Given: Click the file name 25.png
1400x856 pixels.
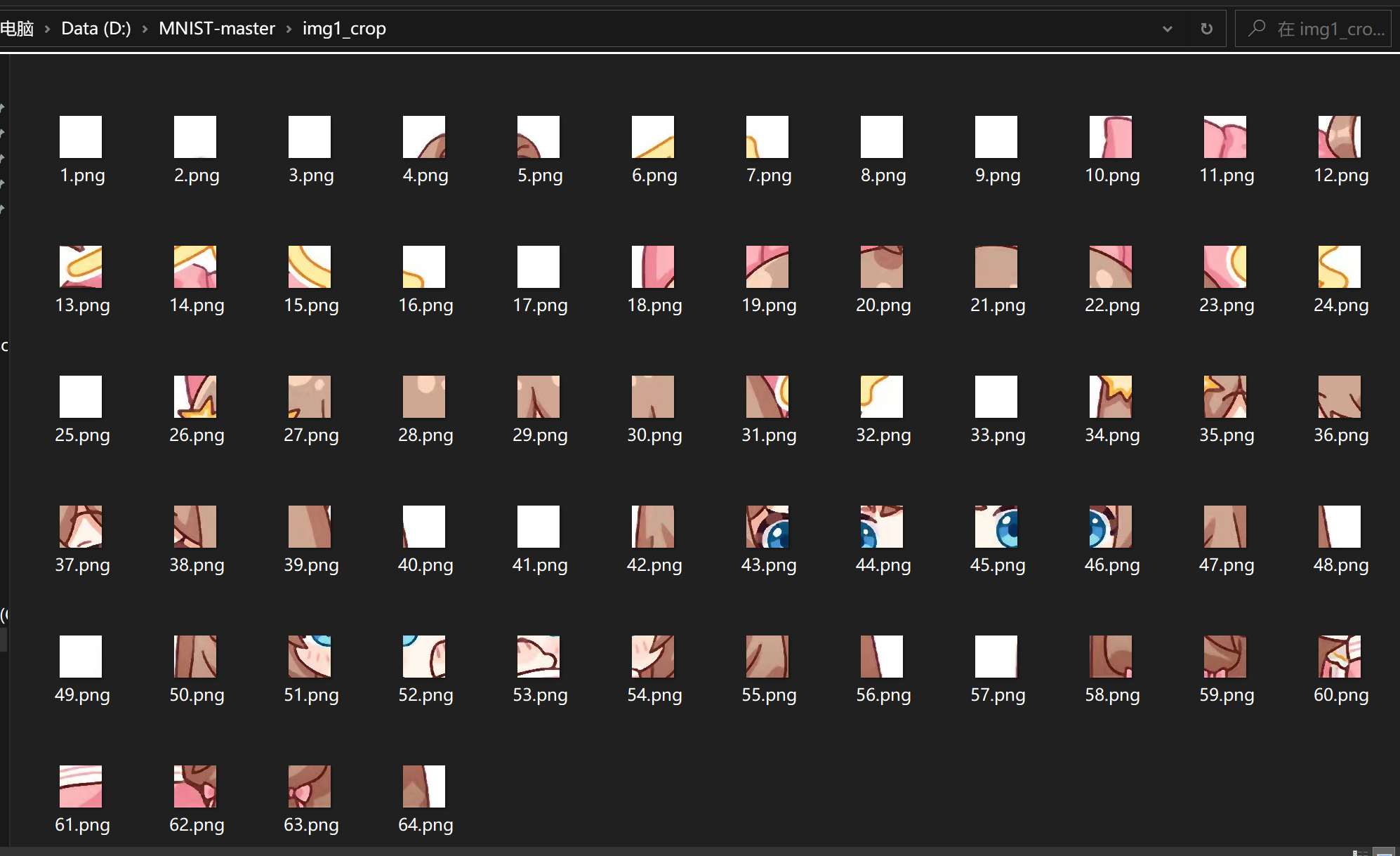Looking at the screenshot, I should click(82, 435).
